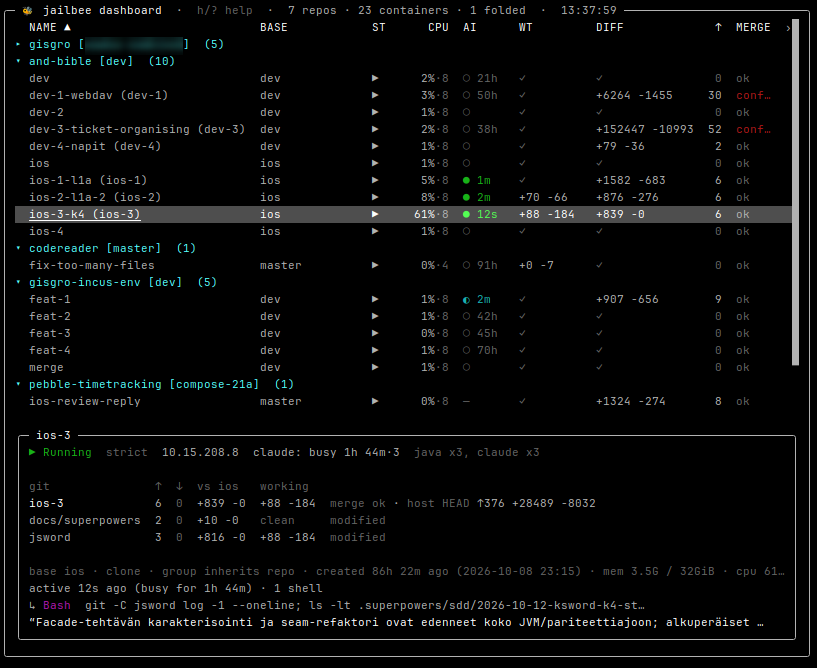Click the empty AI circle for dev-1-webdav
This screenshot has height=668, width=817.
(x=466, y=95)
